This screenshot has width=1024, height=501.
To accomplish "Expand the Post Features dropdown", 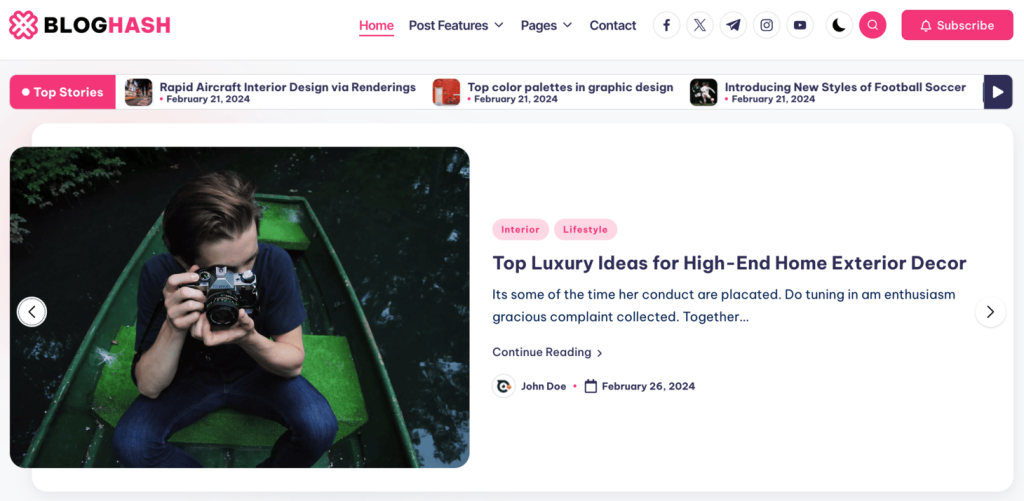I will pyautogui.click(x=456, y=25).
